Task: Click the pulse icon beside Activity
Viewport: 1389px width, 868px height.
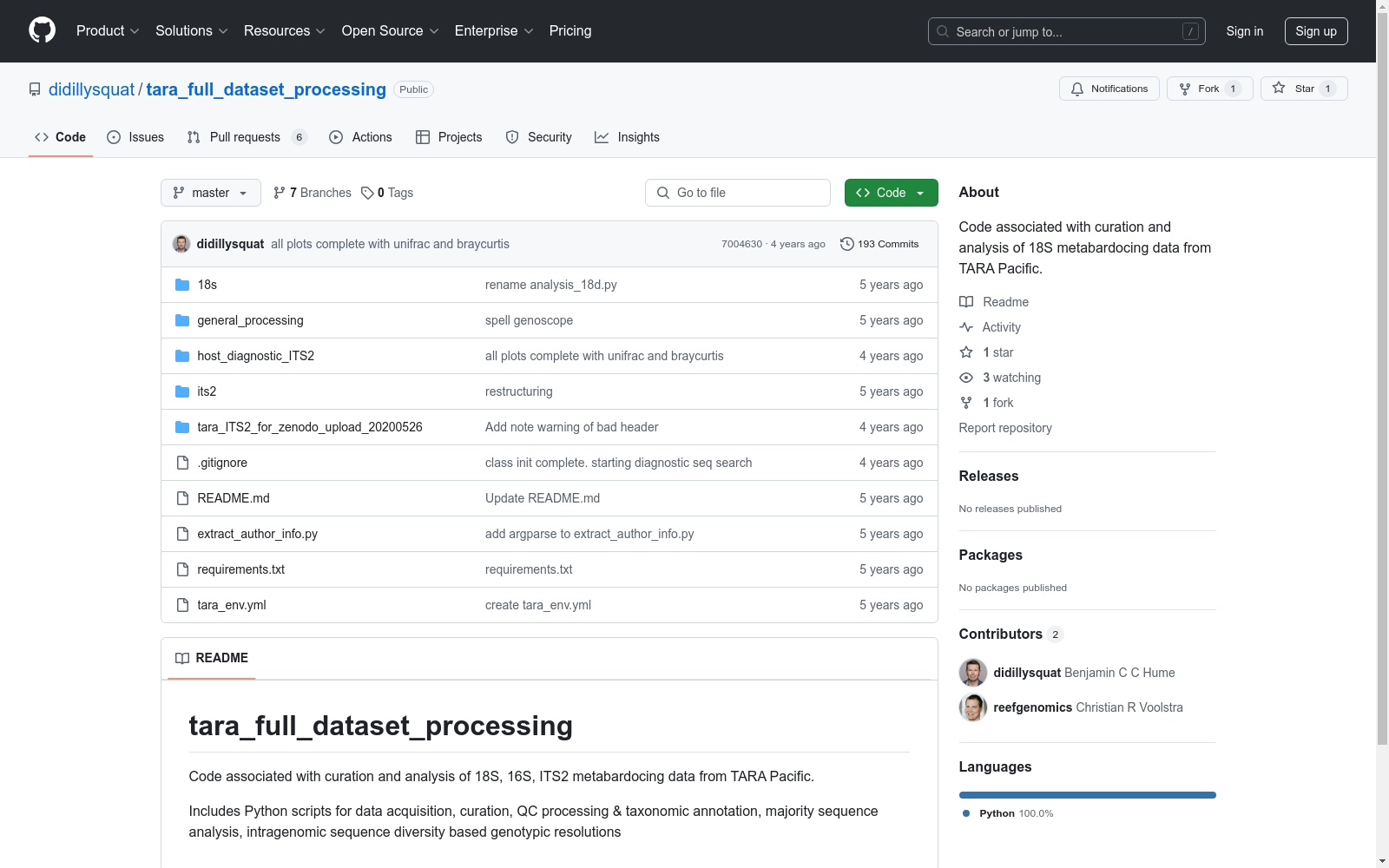Action: (966, 327)
